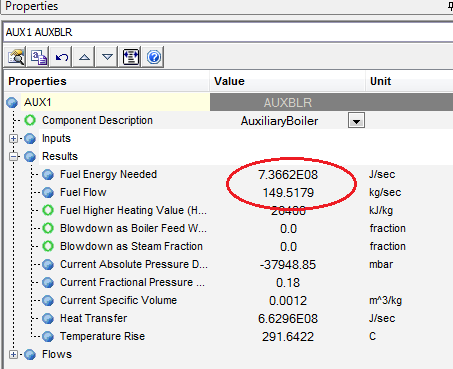Image resolution: width=453 pixels, height=369 pixels.
Task: Click the 7.3662E08 value cell
Action: (288, 175)
